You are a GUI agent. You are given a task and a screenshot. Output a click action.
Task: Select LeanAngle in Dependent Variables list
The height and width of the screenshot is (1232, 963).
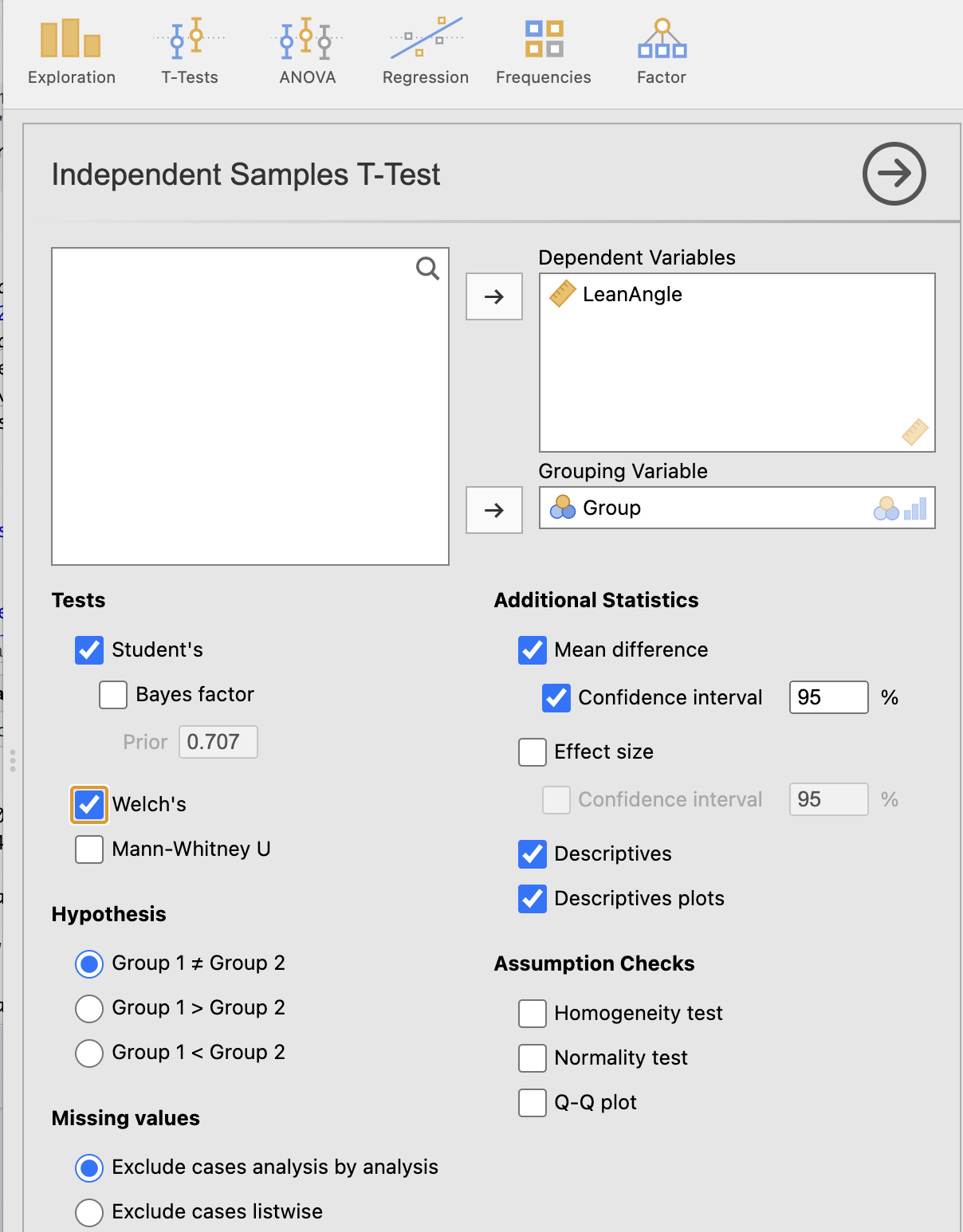(x=631, y=295)
